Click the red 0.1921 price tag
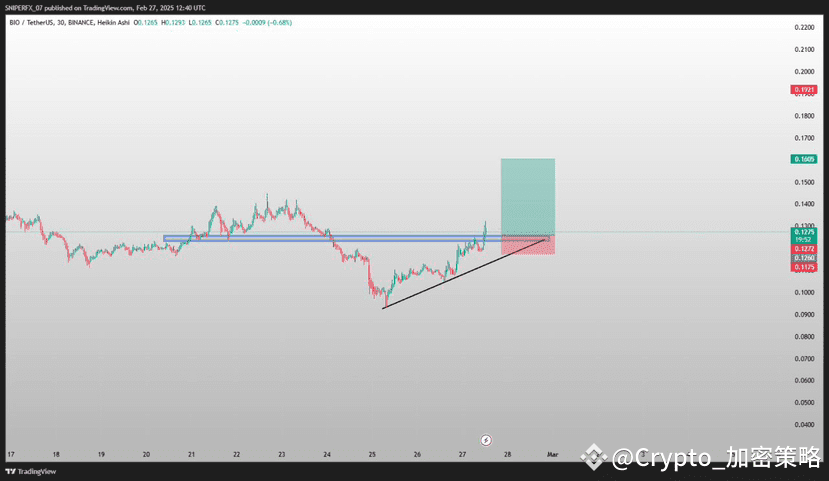The width and height of the screenshot is (829, 481). tap(804, 90)
